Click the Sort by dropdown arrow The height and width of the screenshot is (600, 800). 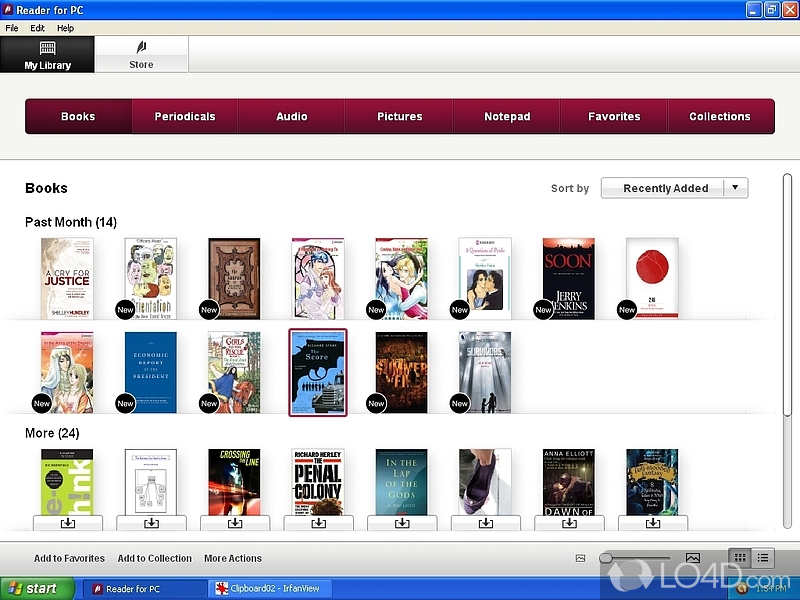click(735, 188)
